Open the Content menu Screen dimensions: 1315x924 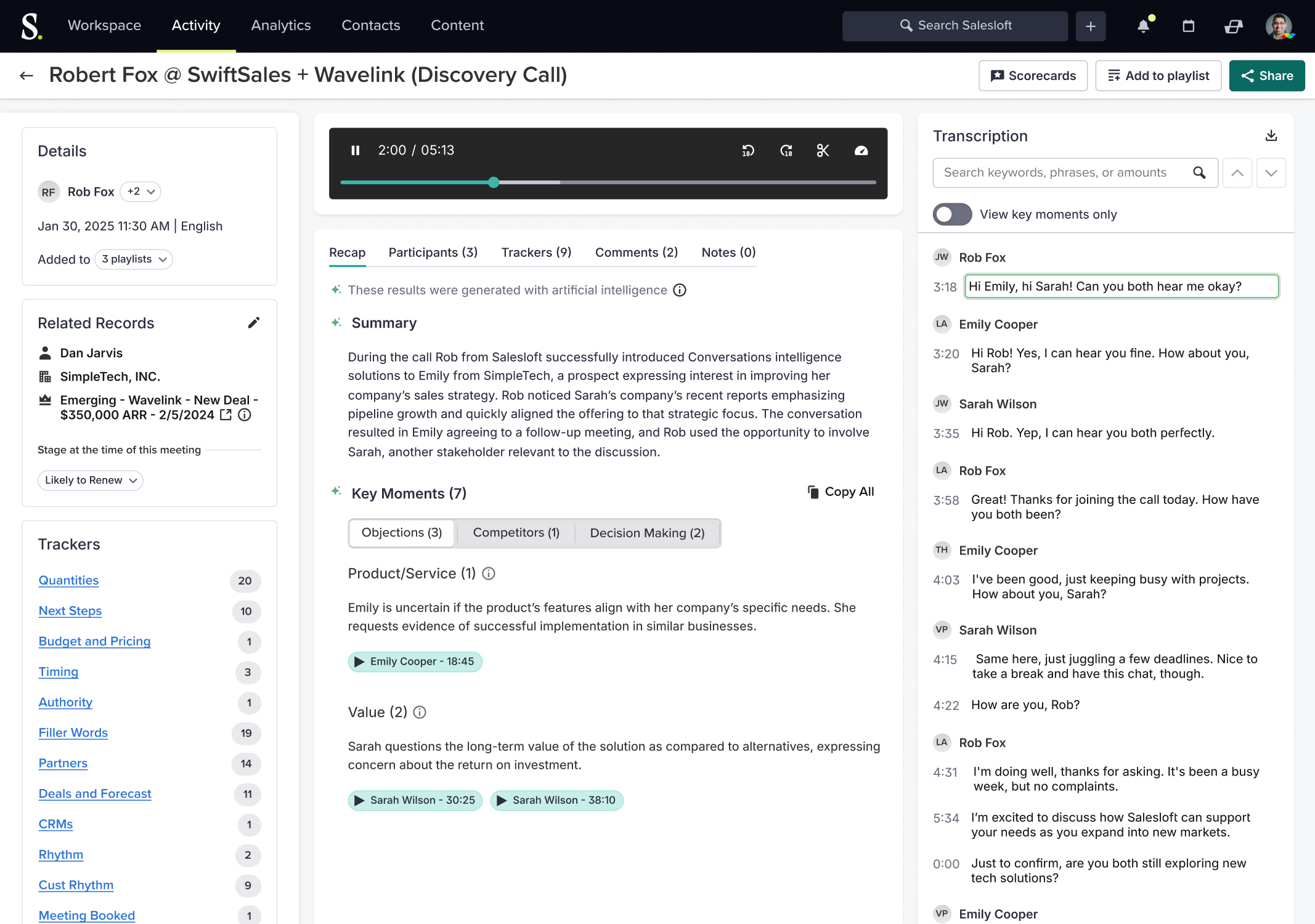click(457, 26)
